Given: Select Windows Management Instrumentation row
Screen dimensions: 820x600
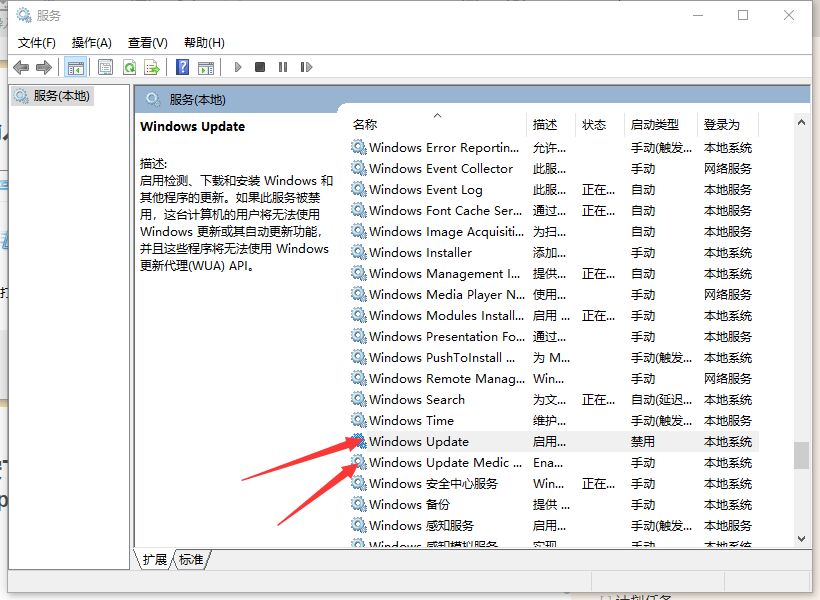Looking at the screenshot, I should [553, 273].
